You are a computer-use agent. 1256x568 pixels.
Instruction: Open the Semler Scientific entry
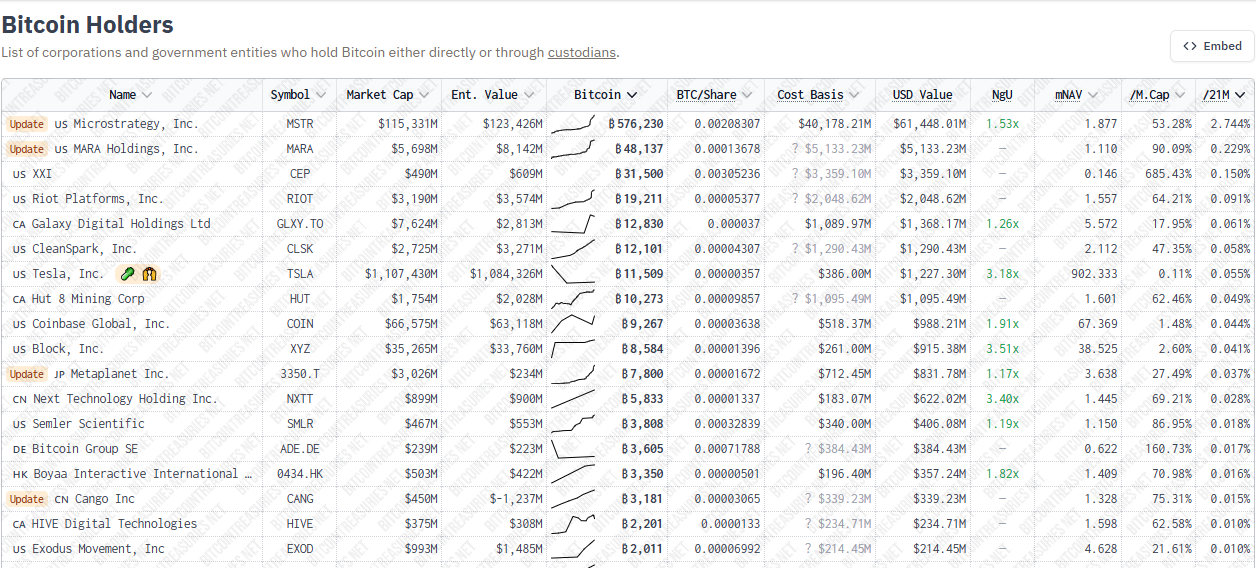point(88,424)
